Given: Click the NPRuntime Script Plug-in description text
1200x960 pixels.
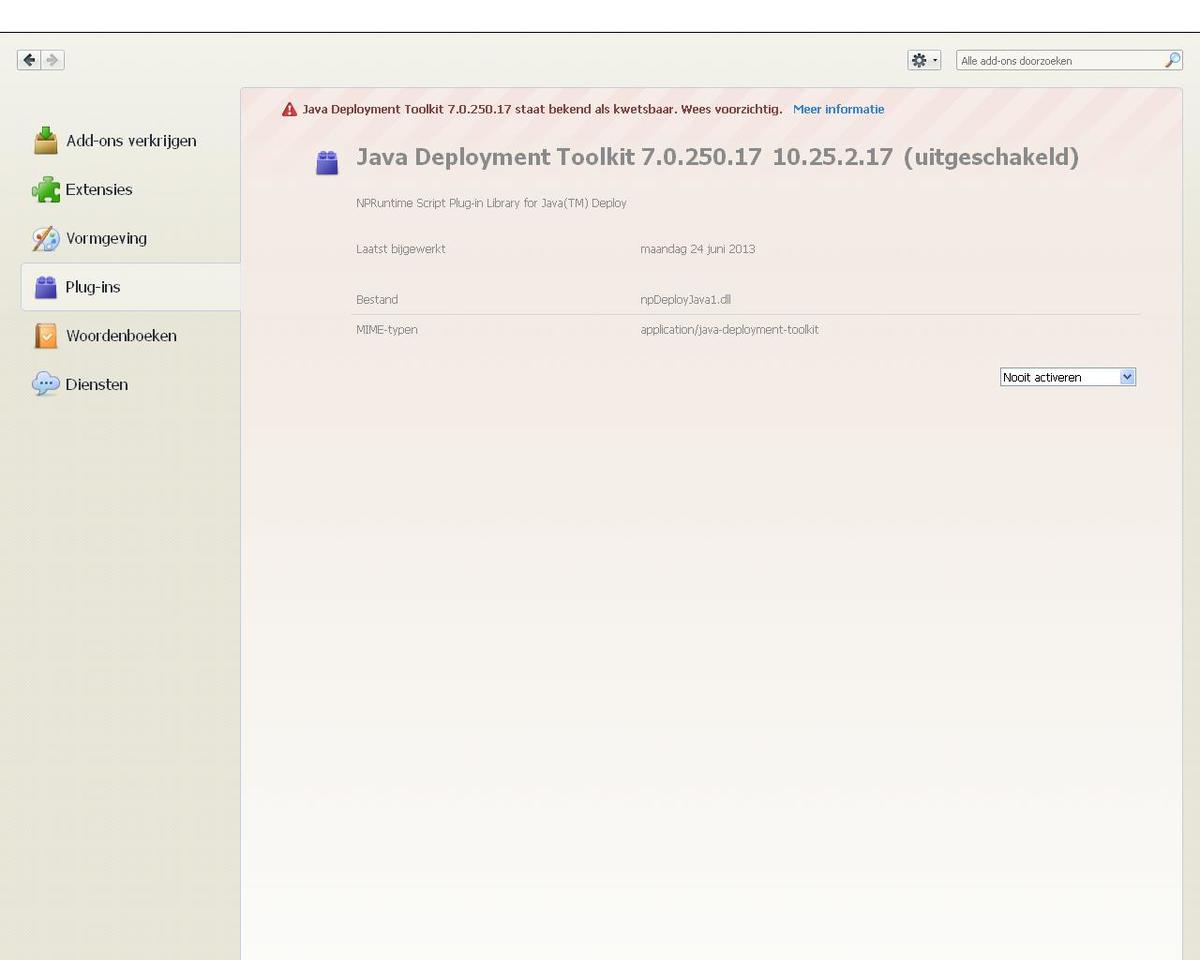Looking at the screenshot, I should [491, 203].
